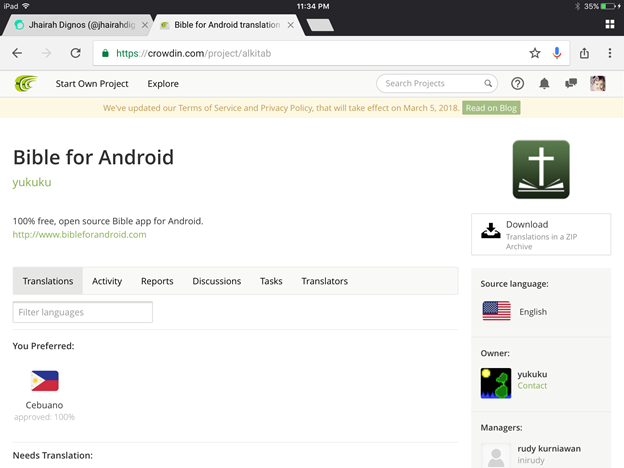The height and width of the screenshot is (468, 624).
Task: Click the Filter languages input
Action: coord(83,312)
